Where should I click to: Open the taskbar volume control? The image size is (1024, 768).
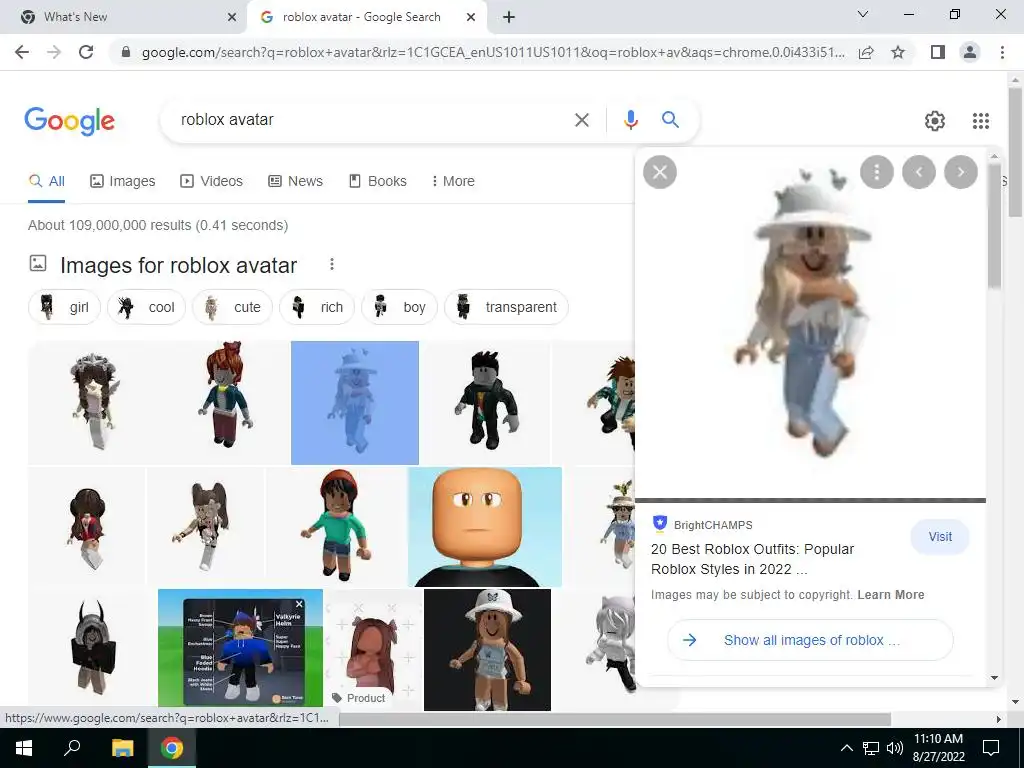coord(895,748)
